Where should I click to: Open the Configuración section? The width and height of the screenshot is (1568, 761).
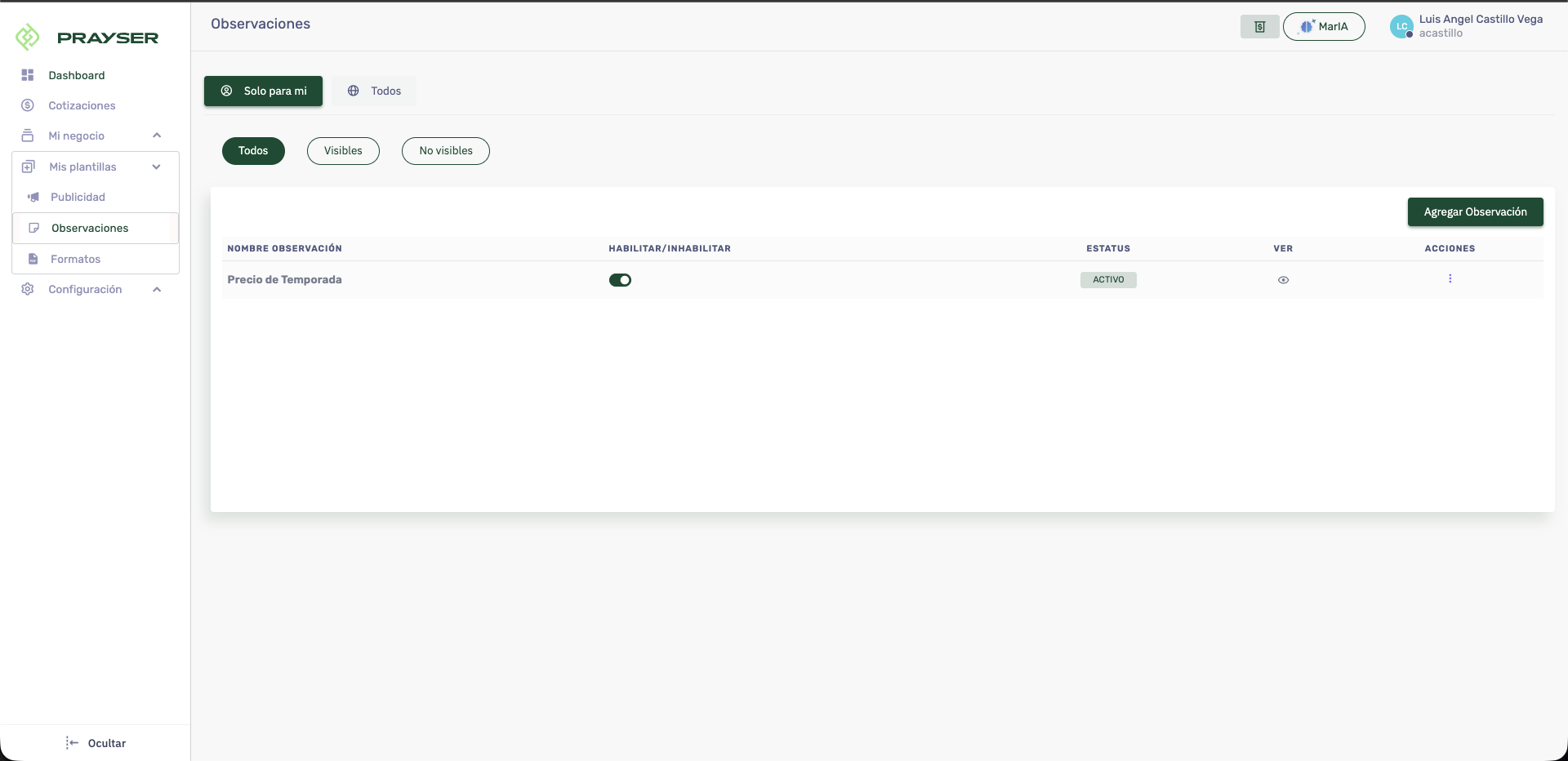point(85,289)
